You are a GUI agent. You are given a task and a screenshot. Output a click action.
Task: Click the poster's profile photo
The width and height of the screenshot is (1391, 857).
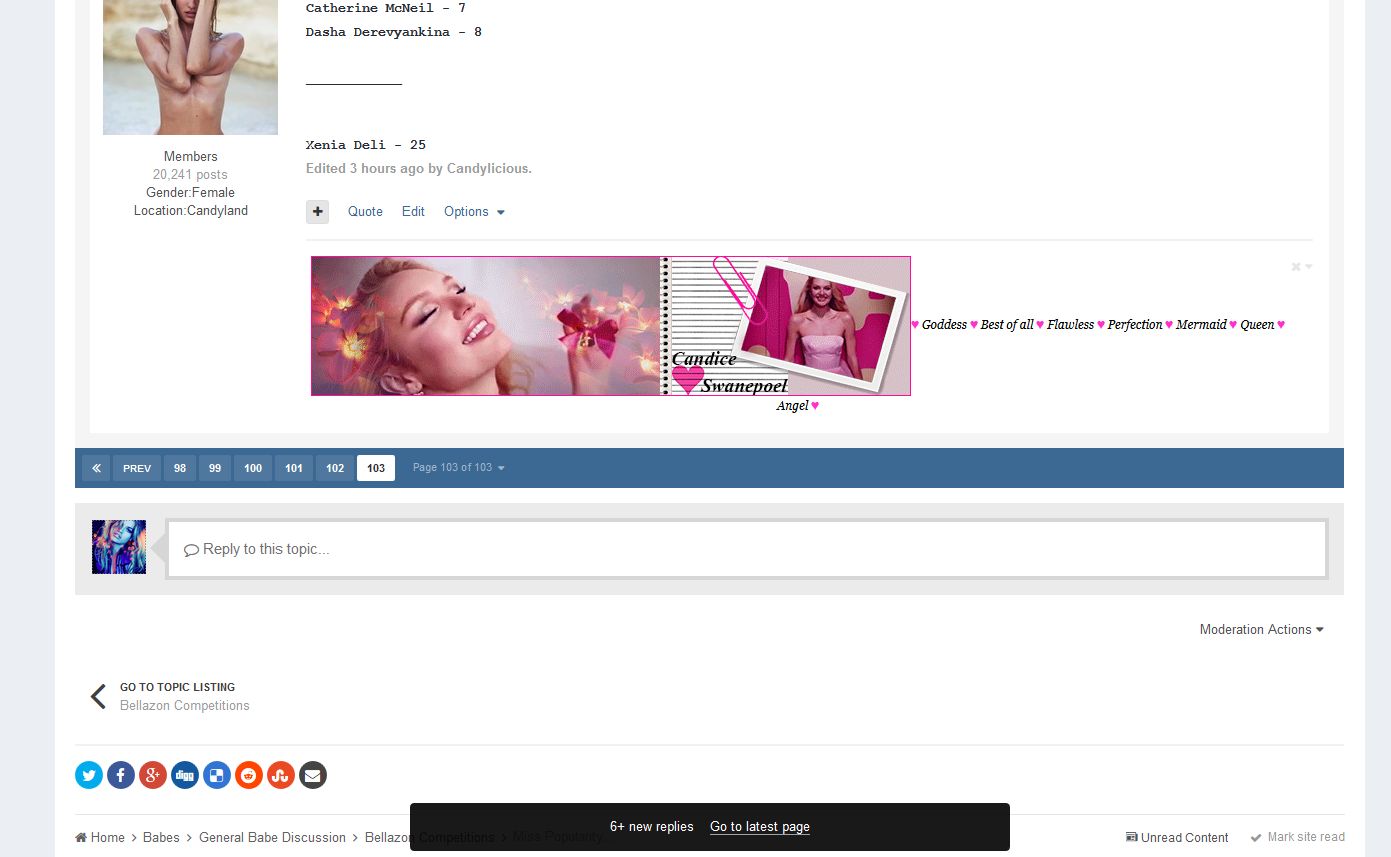190,67
